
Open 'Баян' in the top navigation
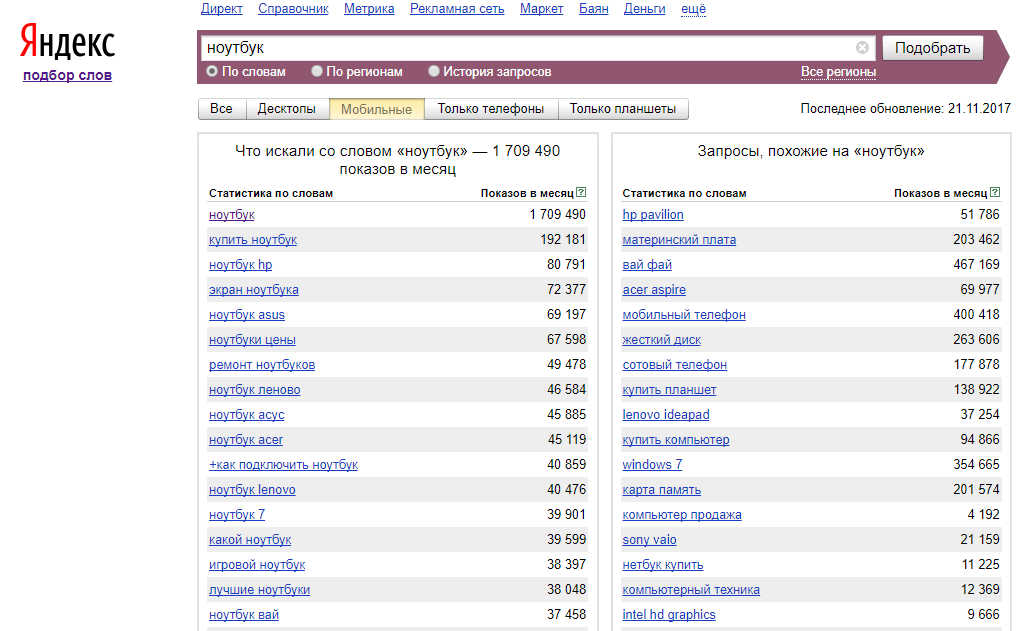click(x=593, y=9)
